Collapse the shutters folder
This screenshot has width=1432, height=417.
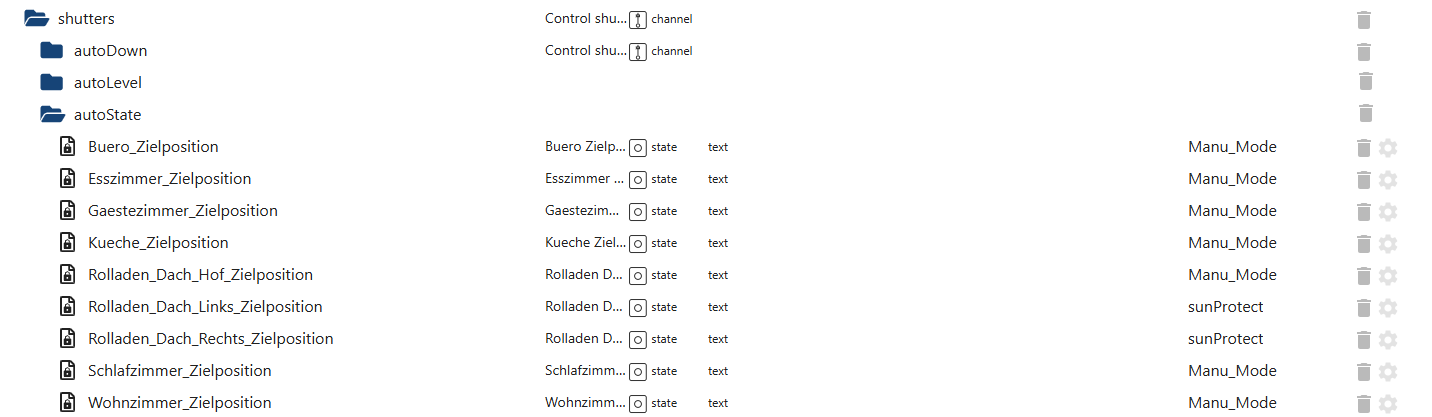pyautogui.click(x=36, y=19)
